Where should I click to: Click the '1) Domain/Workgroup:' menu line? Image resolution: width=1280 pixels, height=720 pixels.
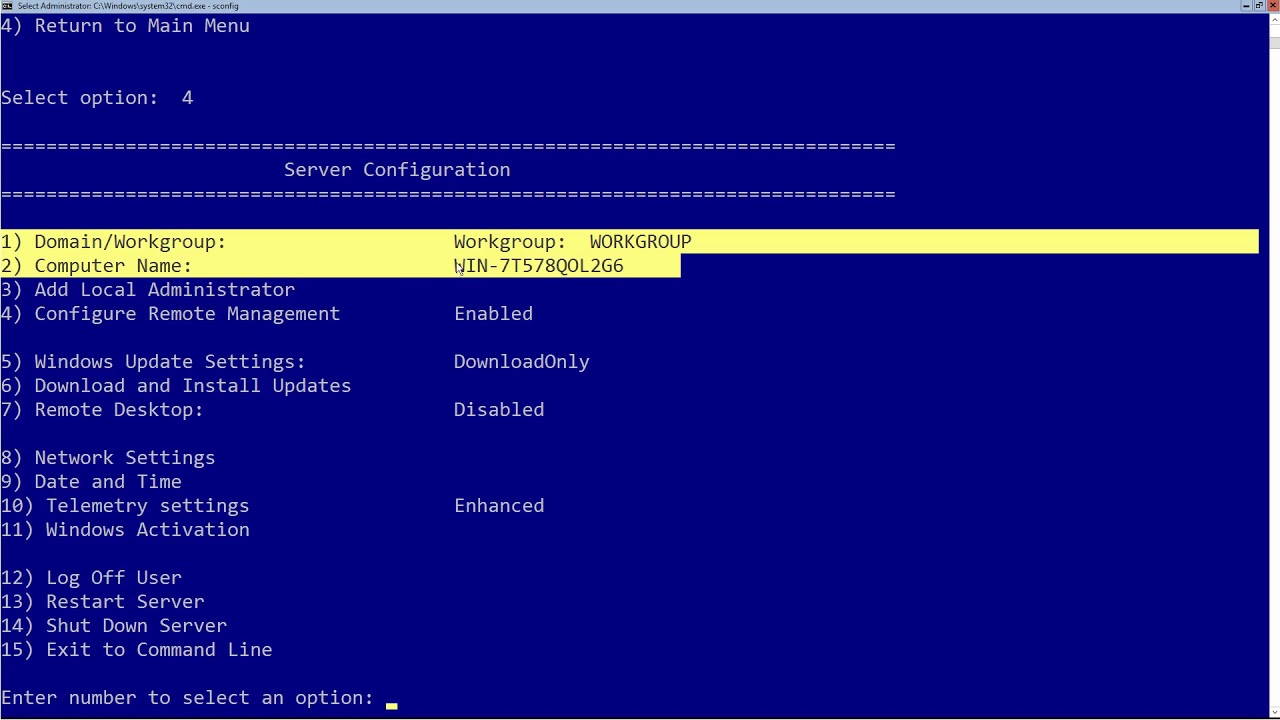tap(113, 242)
